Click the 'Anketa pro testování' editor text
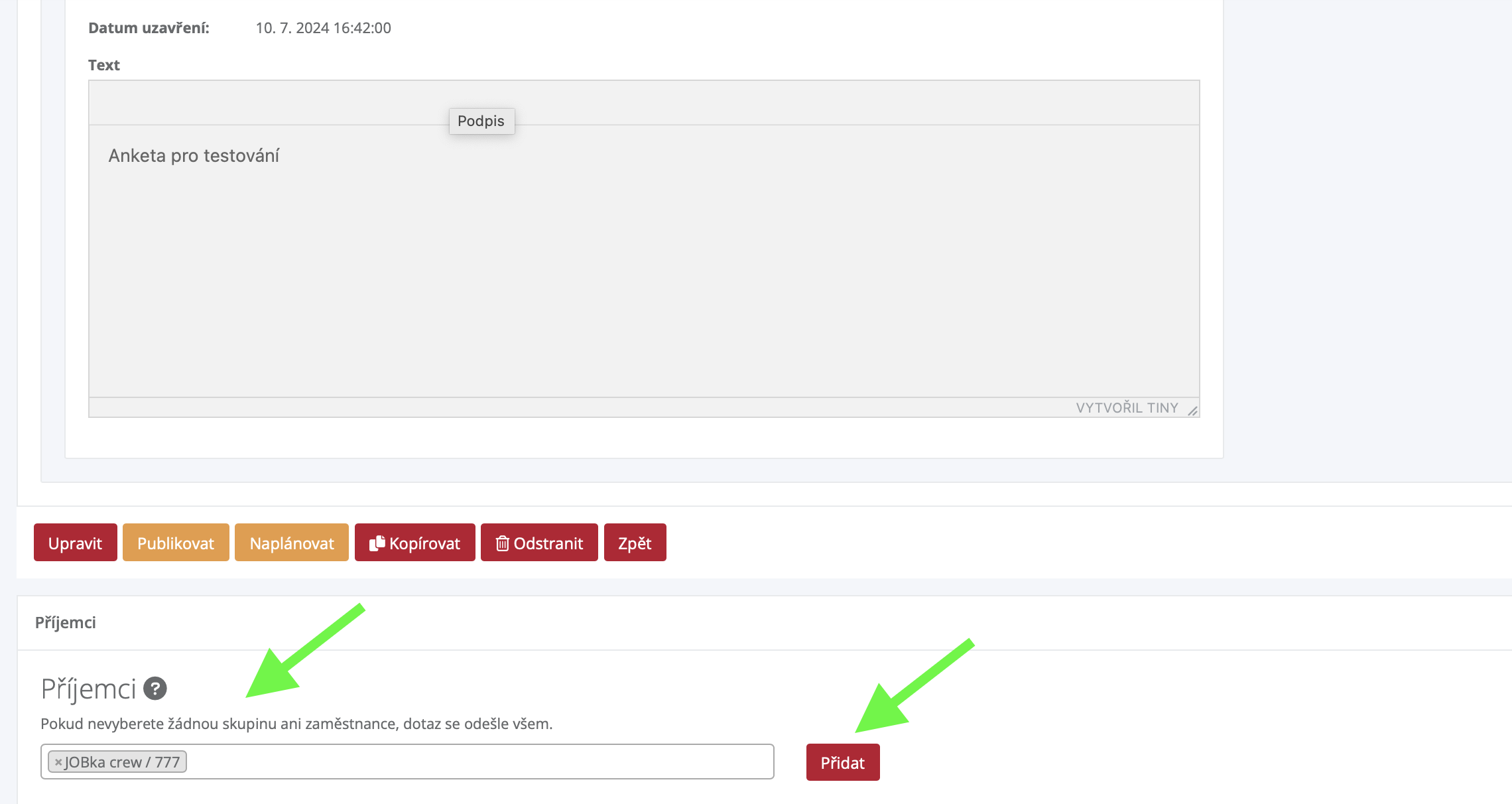Screen dimensions: 1512x804 [194, 155]
